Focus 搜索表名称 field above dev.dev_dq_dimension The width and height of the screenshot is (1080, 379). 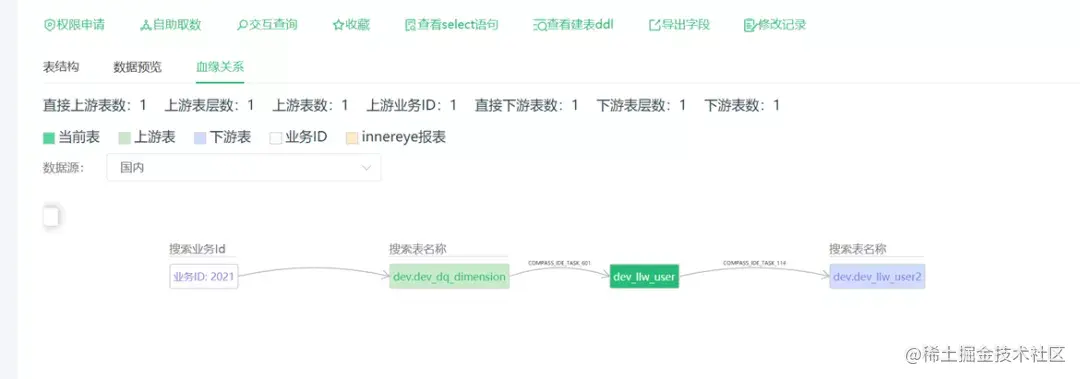tap(448, 249)
